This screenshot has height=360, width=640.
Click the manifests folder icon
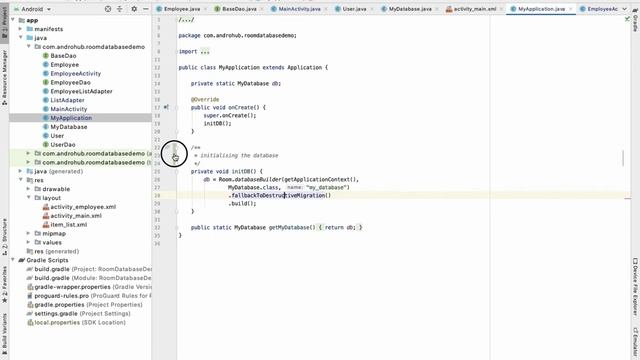(x=30, y=29)
